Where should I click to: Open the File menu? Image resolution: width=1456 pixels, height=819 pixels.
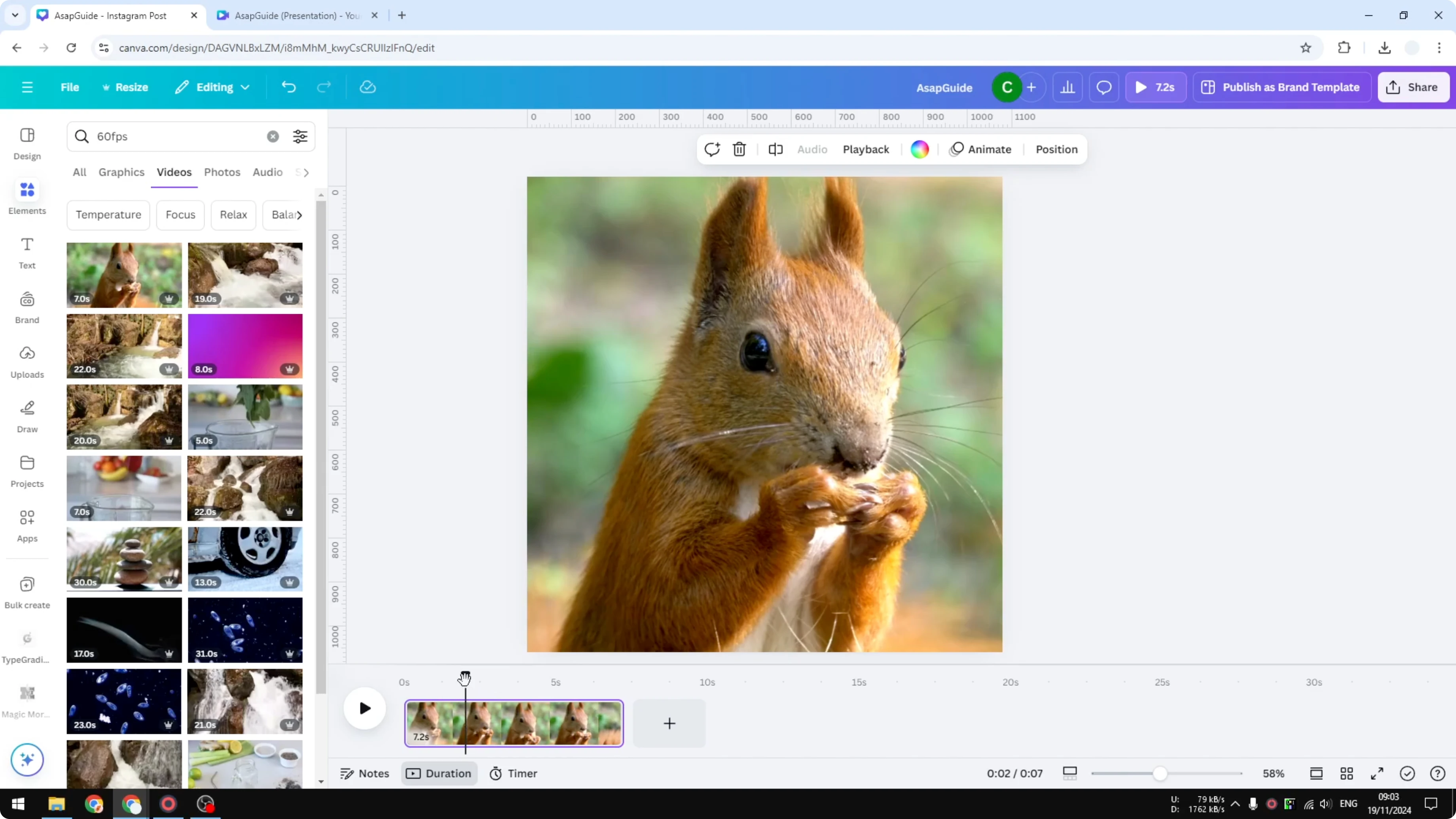pyautogui.click(x=70, y=87)
